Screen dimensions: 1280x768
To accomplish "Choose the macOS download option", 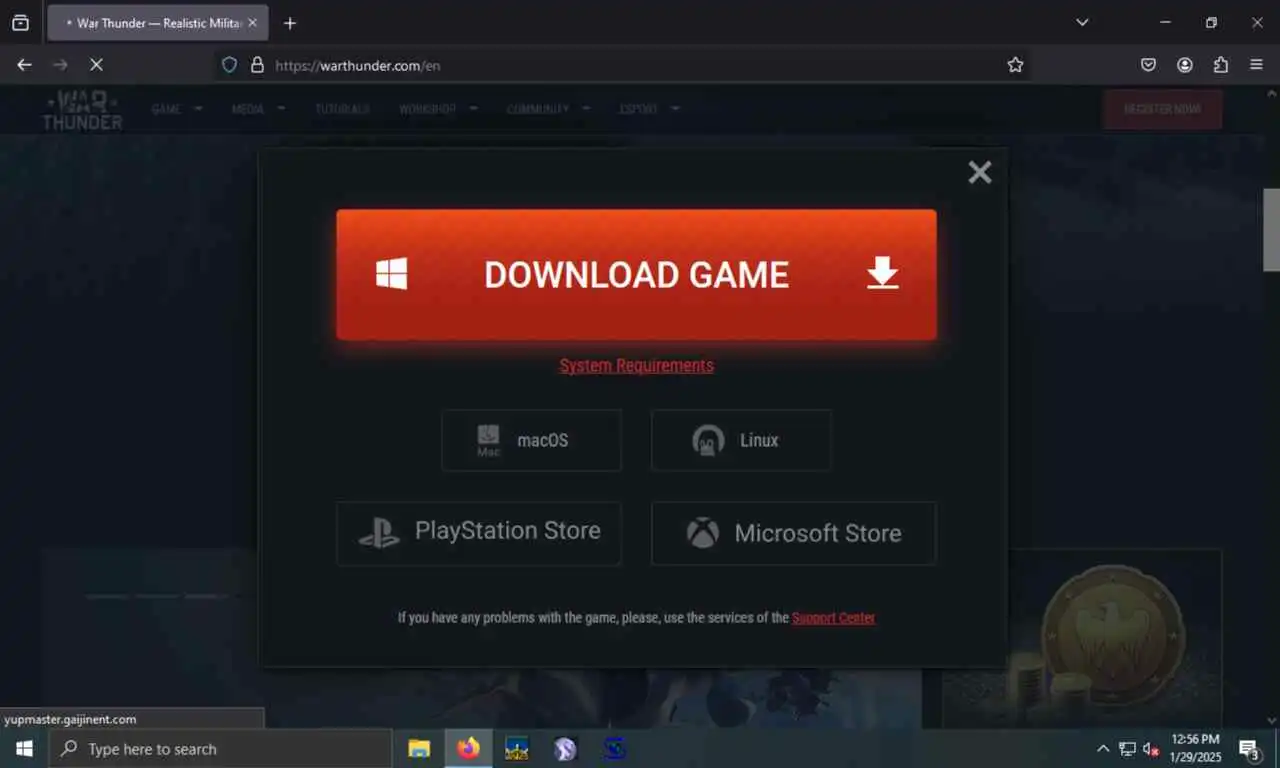I will click(531, 440).
